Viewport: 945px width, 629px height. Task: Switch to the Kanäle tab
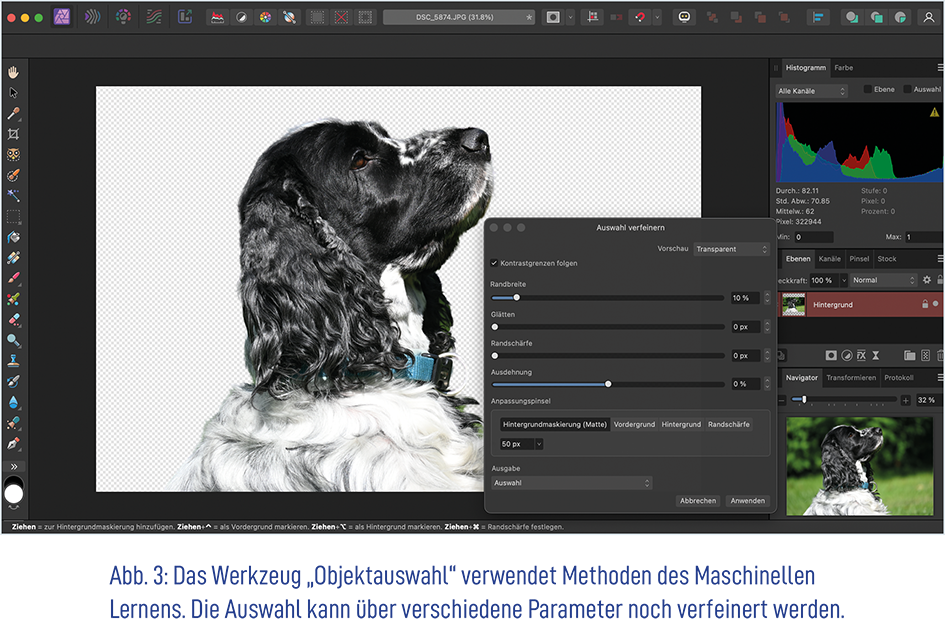tap(829, 259)
